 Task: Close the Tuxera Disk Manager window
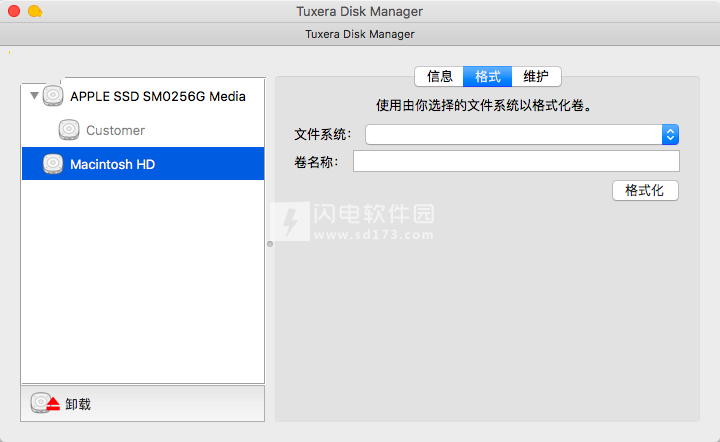click(x=14, y=11)
